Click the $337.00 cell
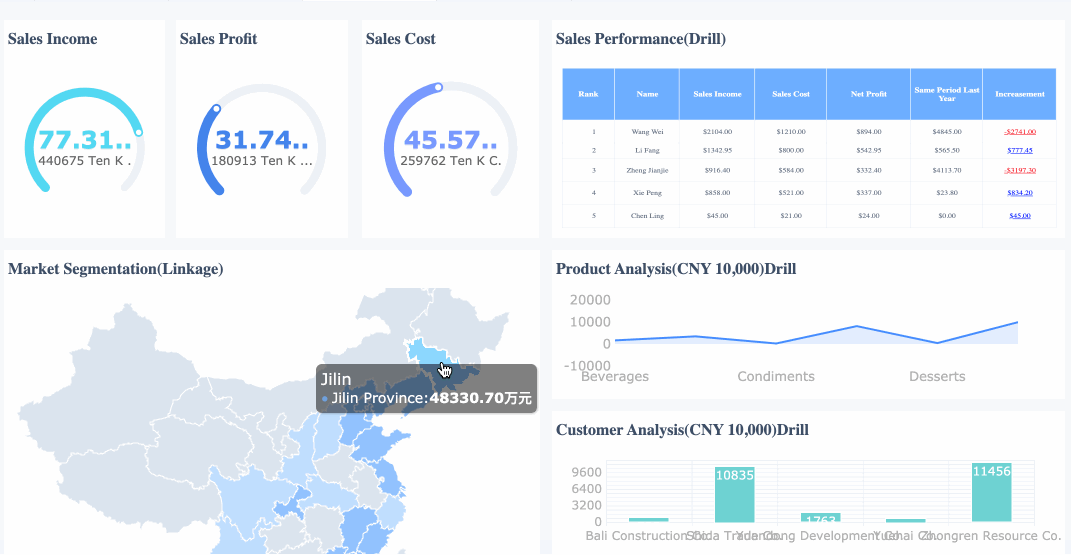Screen dimensions: 1071x555 pos(869,193)
